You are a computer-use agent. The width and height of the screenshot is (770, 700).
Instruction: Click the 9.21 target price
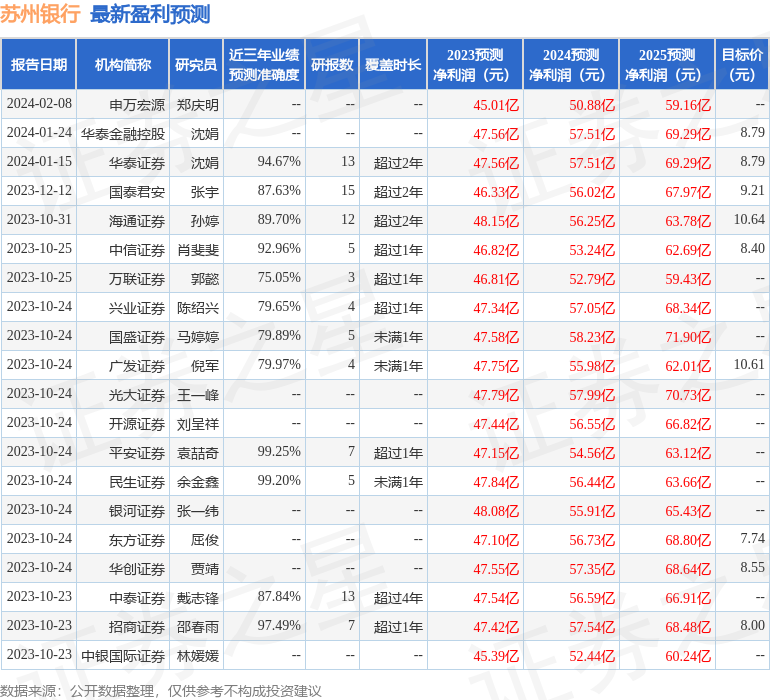coord(752,191)
